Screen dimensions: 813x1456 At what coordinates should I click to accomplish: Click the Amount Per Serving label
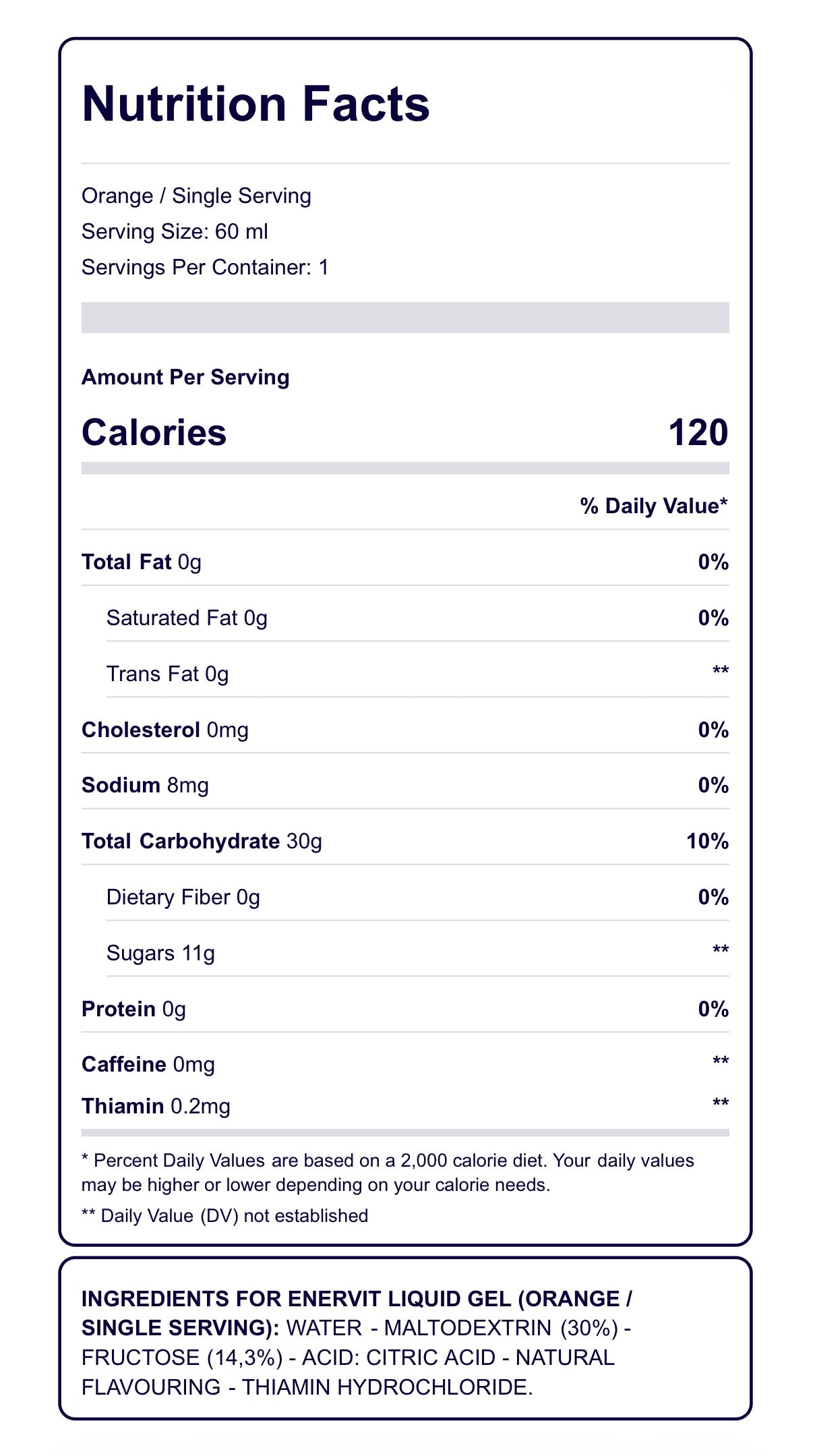[x=185, y=377]
